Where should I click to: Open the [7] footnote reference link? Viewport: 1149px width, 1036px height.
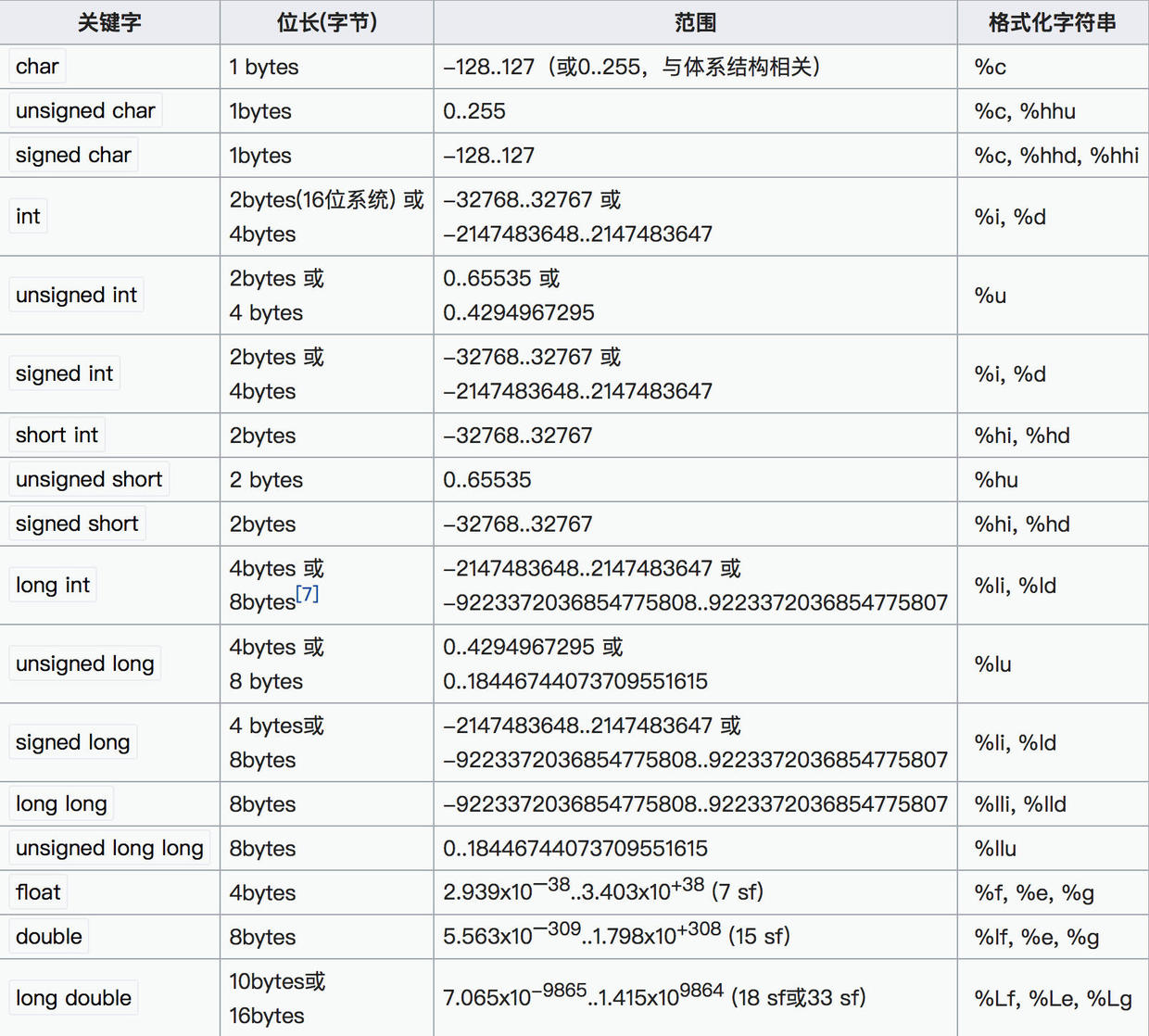tap(307, 595)
